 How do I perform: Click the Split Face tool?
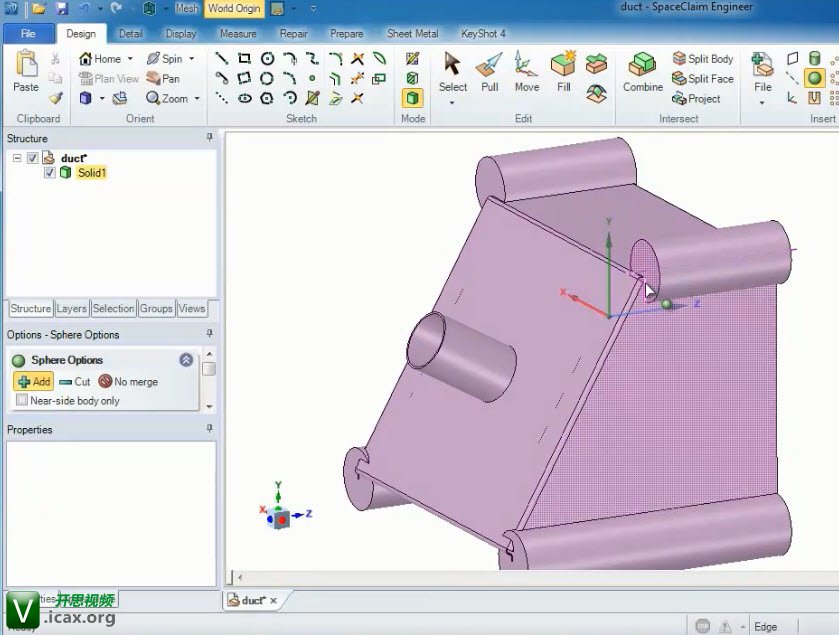tap(703, 79)
